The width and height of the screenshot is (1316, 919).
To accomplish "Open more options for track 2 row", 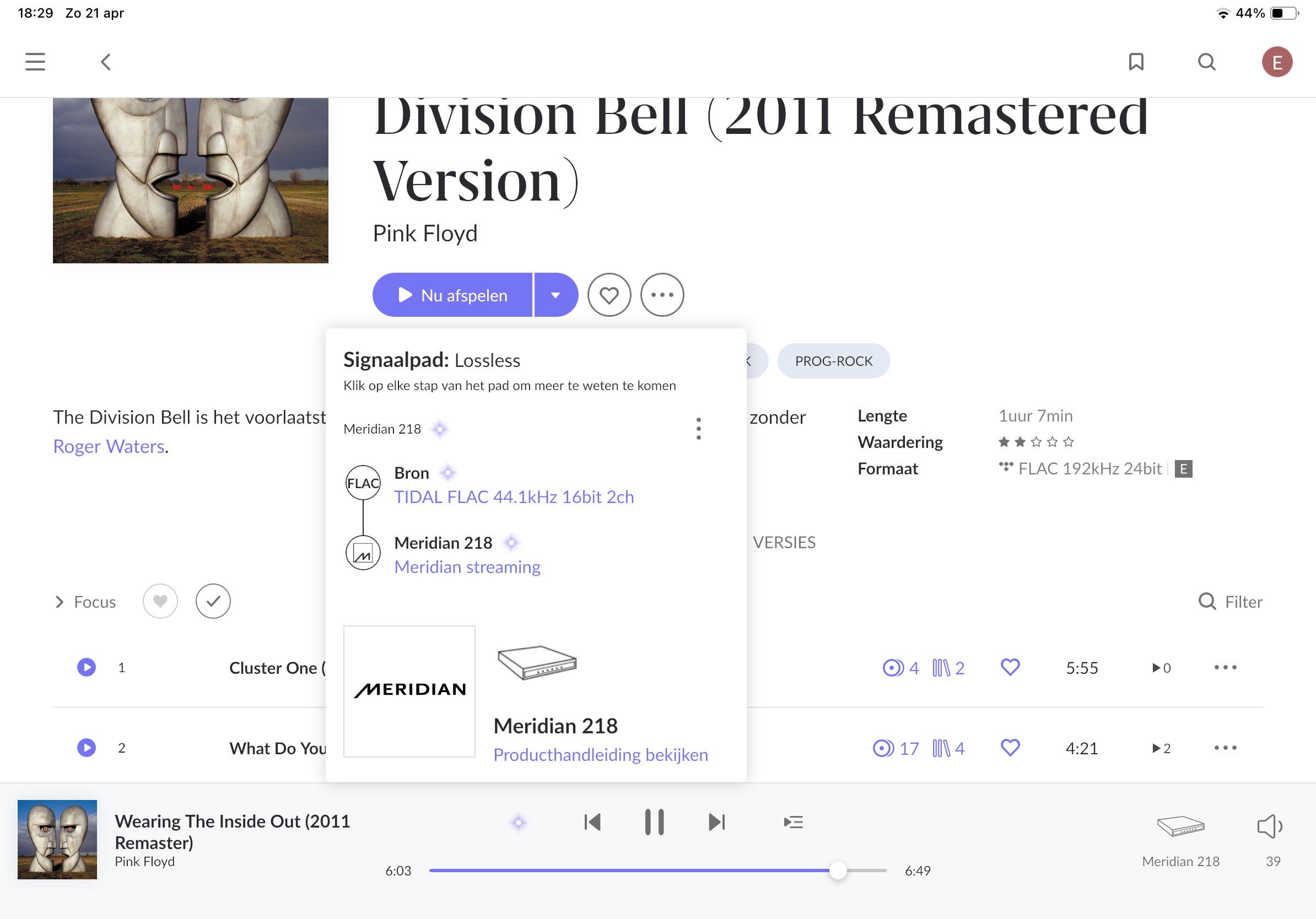I will 1226,748.
